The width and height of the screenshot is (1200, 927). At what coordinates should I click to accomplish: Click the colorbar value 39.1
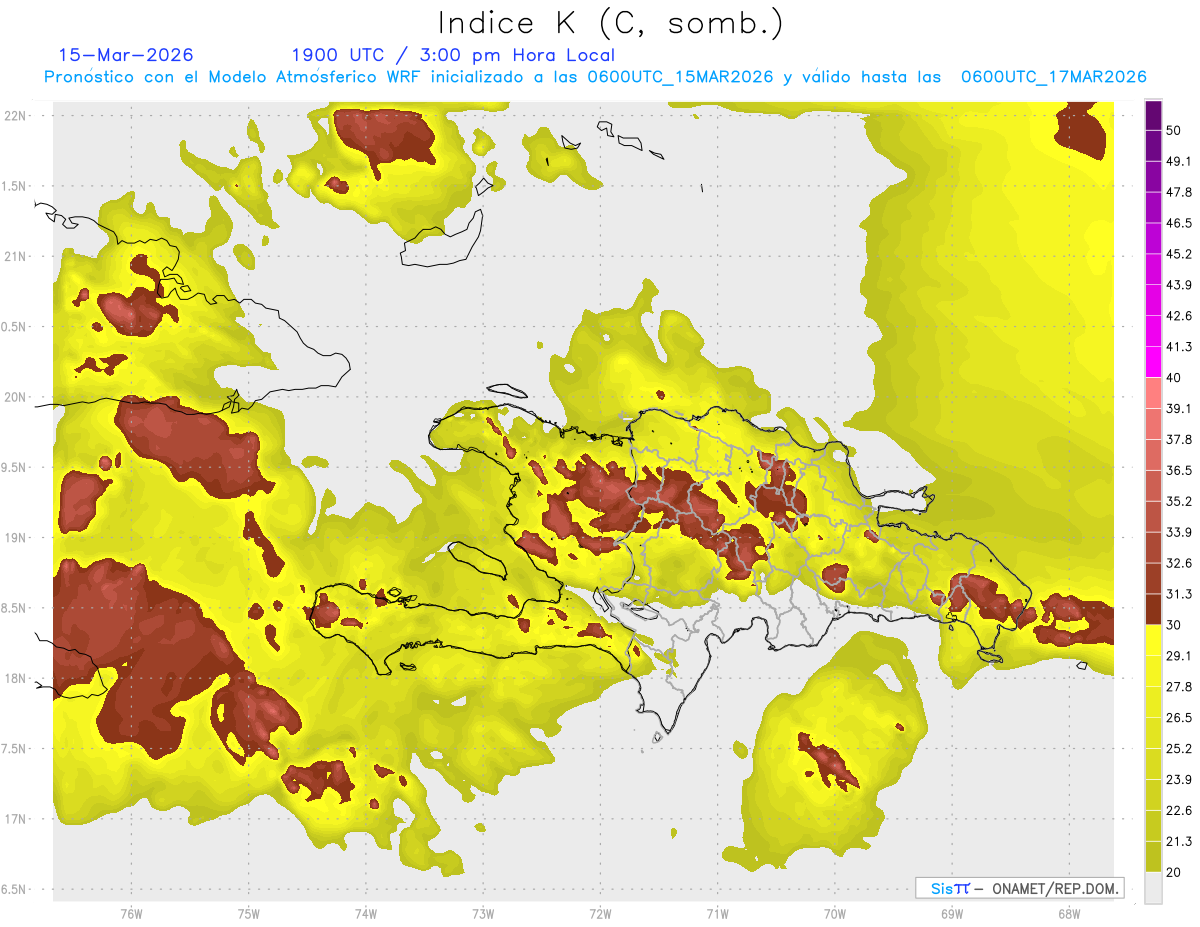coord(1178,408)
